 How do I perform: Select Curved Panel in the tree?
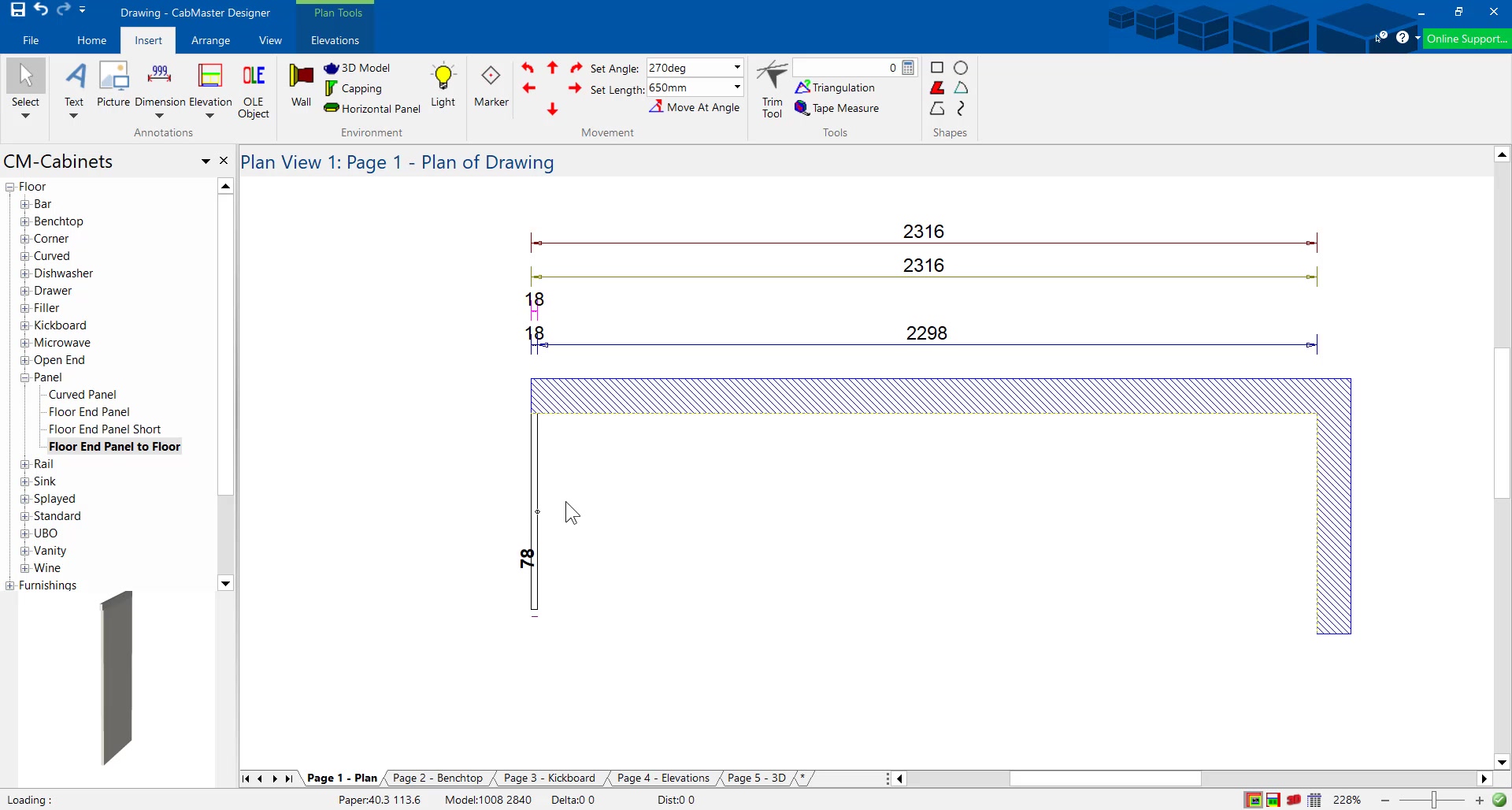[83, 395]
